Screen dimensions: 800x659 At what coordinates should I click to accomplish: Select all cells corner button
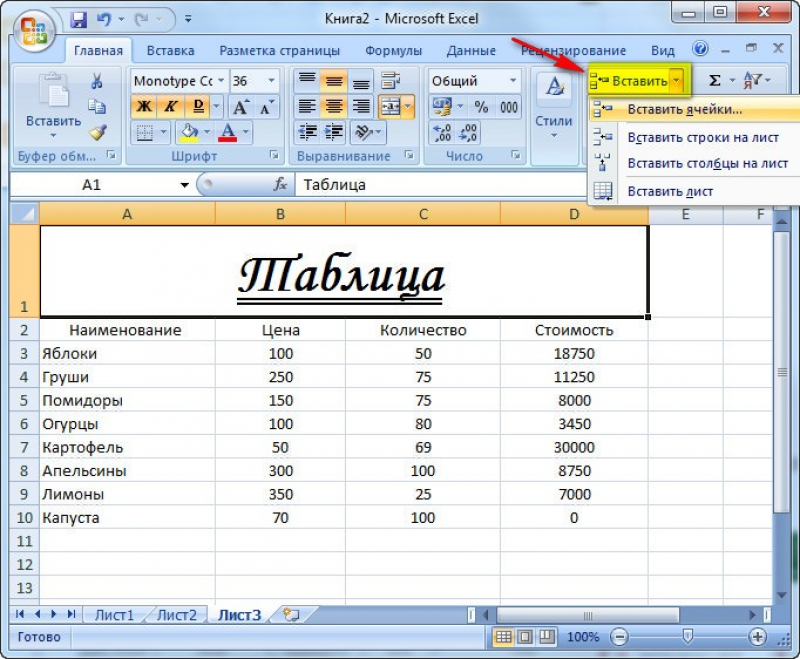click(x=24, y=213)
